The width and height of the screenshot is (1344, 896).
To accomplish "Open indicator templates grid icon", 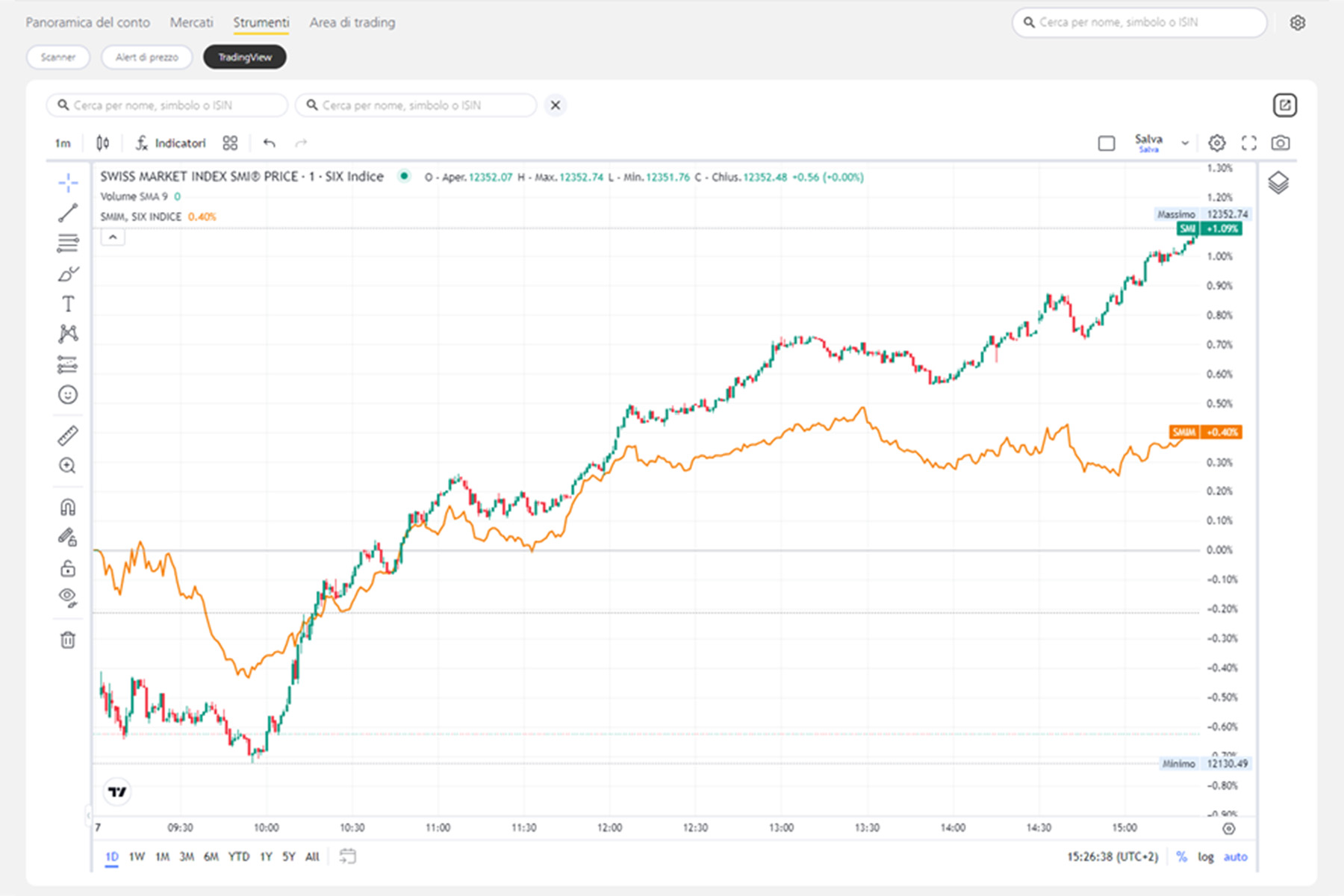I will click(230, 143).
